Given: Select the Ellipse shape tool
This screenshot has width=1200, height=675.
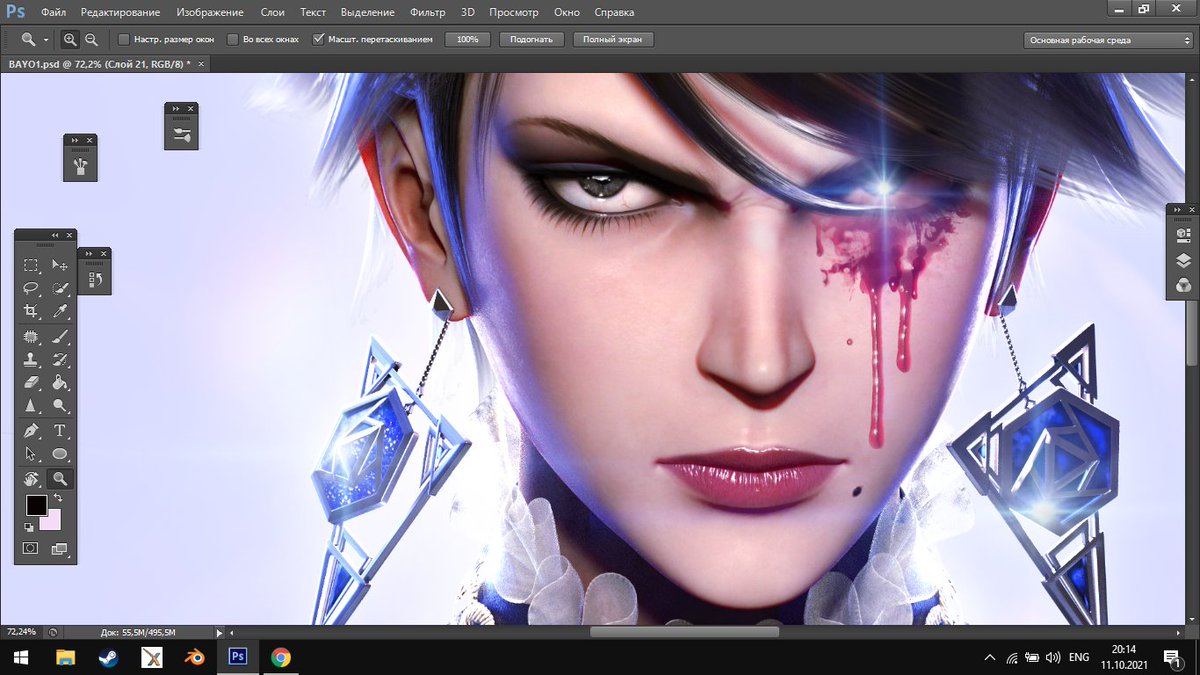Looking at the screenshot, I should pos(60,454).
